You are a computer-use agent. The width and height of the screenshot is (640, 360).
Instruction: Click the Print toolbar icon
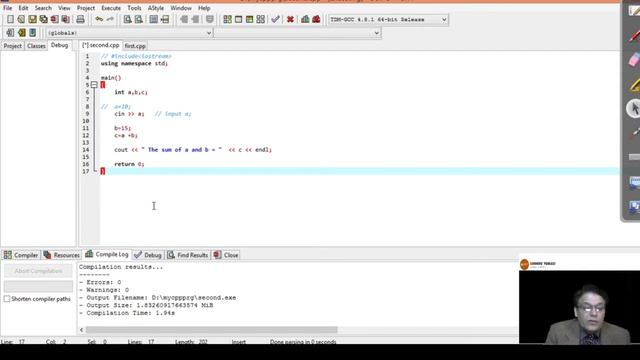(x=80, y=19)
